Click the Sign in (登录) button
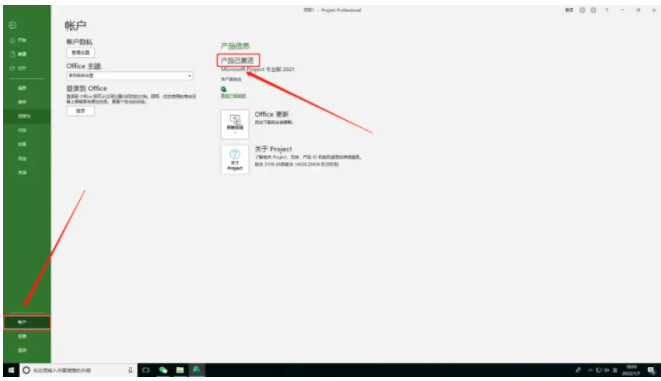 coord(81,111)
